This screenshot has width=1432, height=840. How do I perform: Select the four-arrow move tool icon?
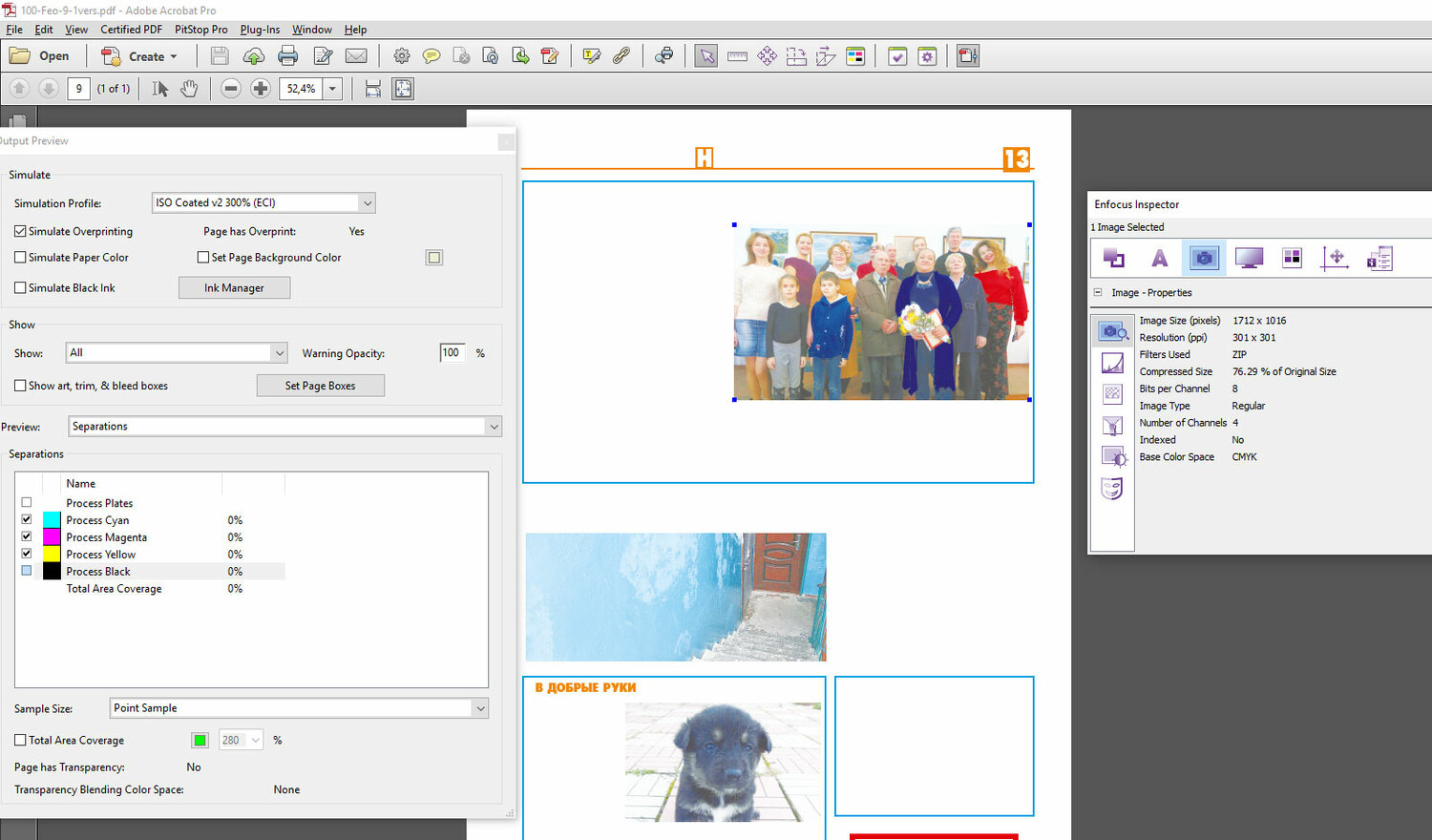[767, 56]
